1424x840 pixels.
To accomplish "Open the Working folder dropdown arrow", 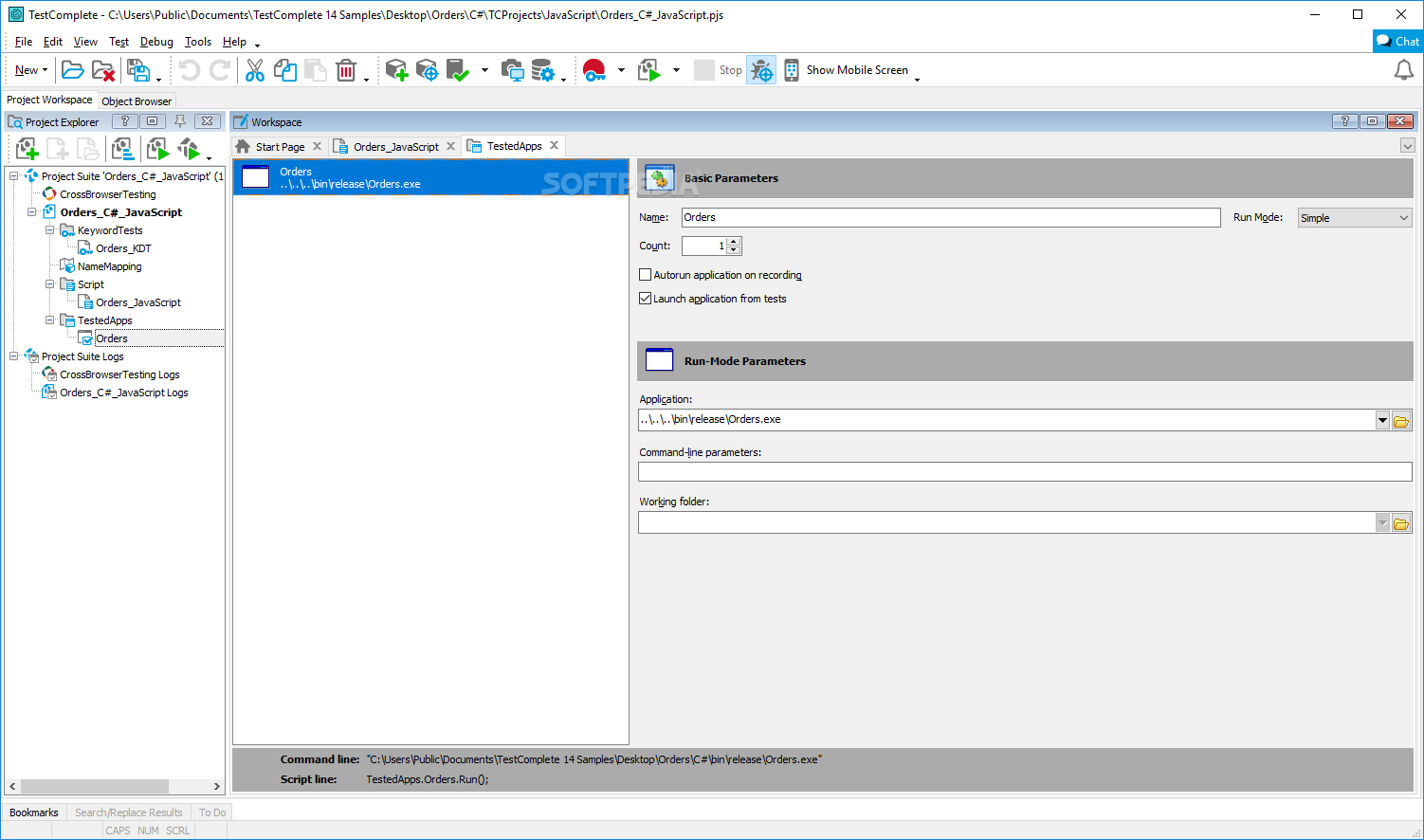I will point(1382,522).
